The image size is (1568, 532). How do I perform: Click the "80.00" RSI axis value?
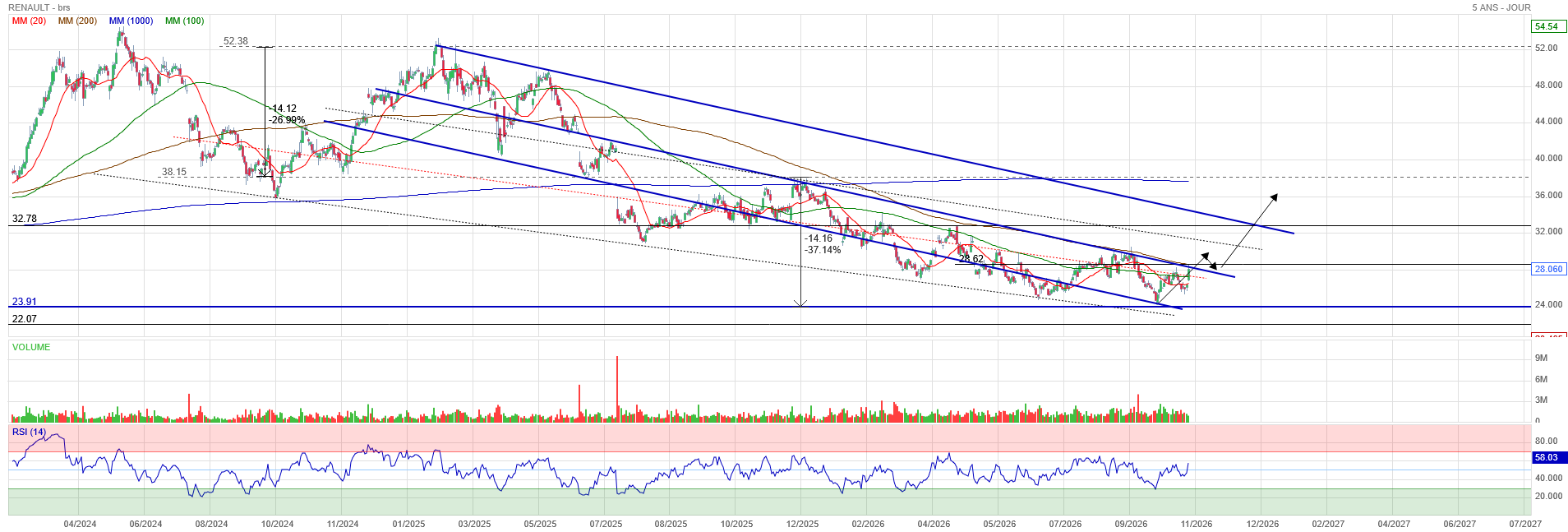(1546, 441)
